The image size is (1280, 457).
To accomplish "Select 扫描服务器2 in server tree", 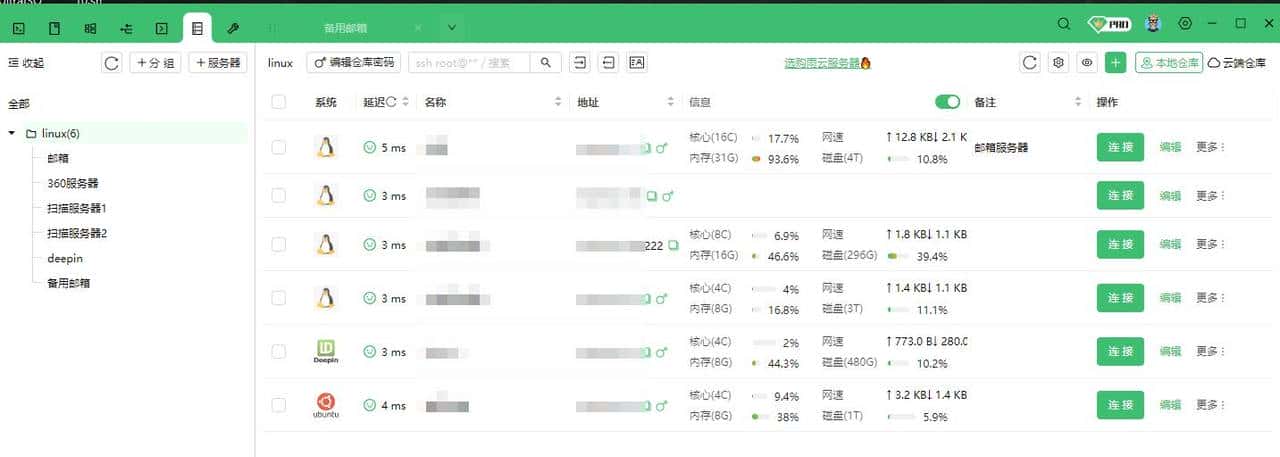I will (76, 233).
